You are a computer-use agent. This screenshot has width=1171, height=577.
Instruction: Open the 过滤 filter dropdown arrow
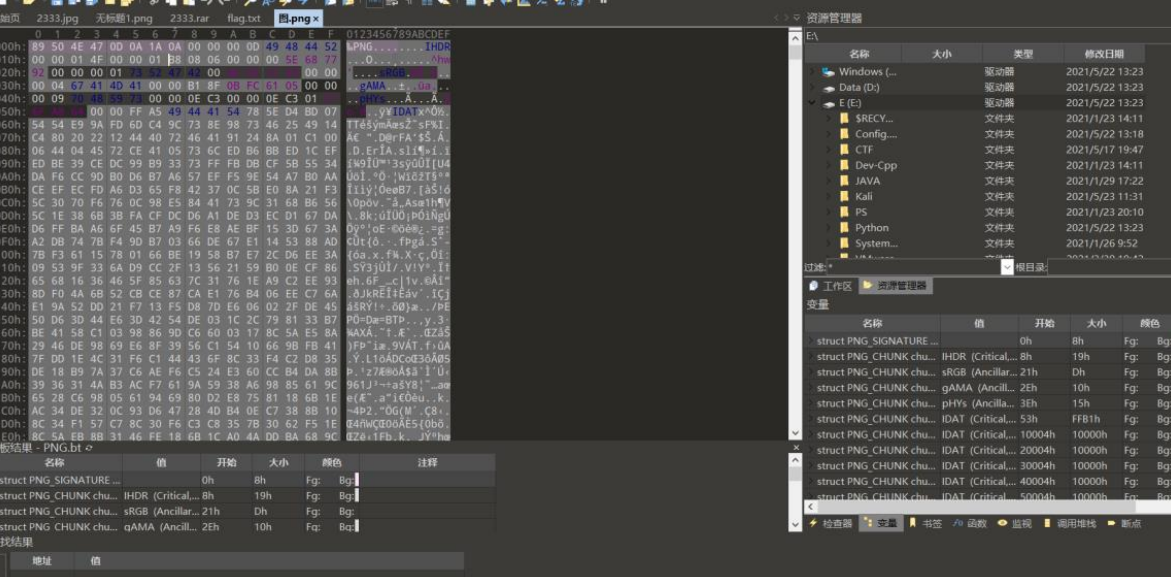(x=1007, y=267)
